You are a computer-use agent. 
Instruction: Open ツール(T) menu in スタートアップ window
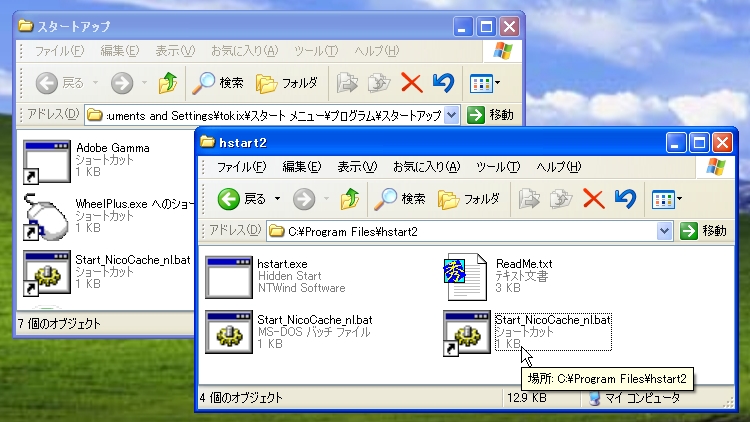click(316, 51)
